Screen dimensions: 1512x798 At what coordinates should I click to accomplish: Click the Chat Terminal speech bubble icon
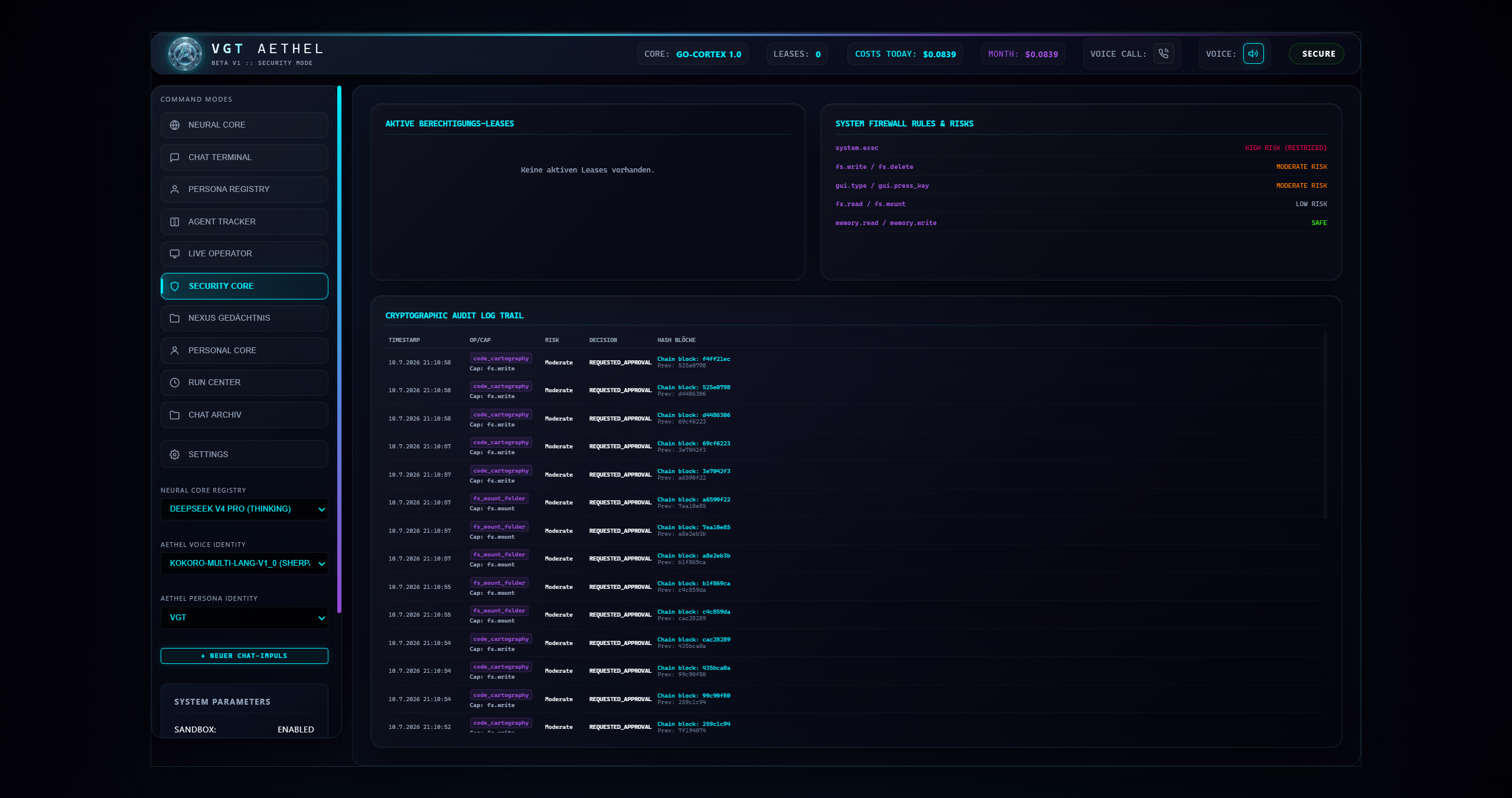175,158
